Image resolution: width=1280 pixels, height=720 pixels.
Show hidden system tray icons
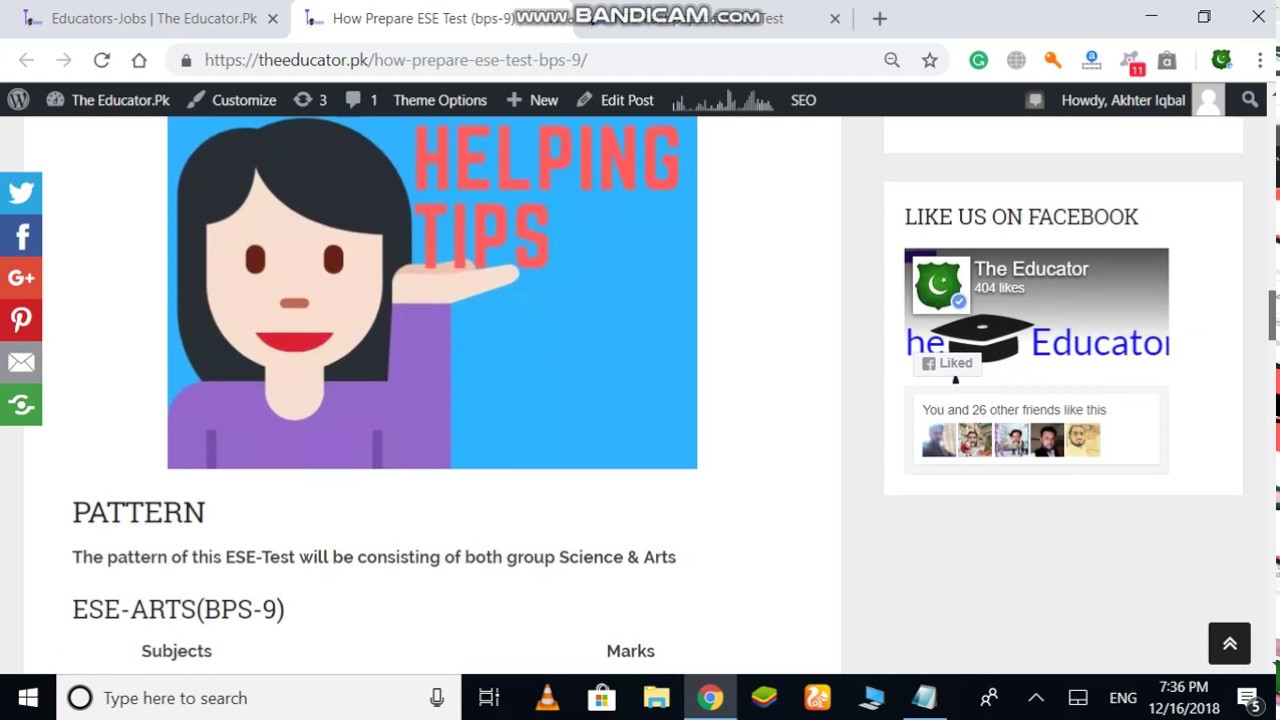(x=1036, y=698)
